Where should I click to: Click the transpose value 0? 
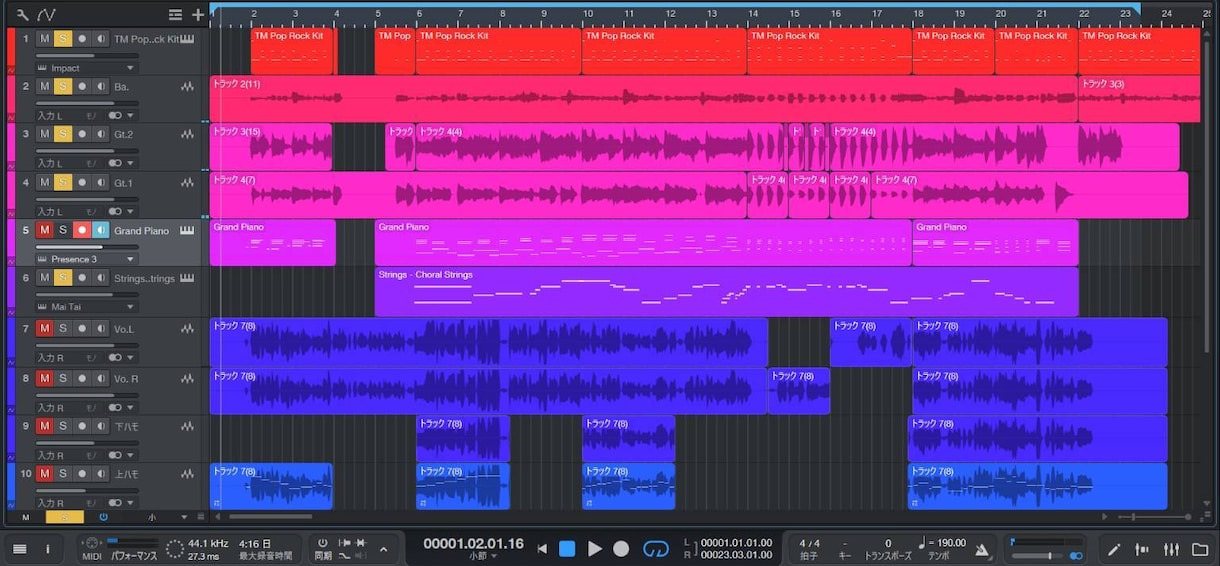click(x=887, y=543)
